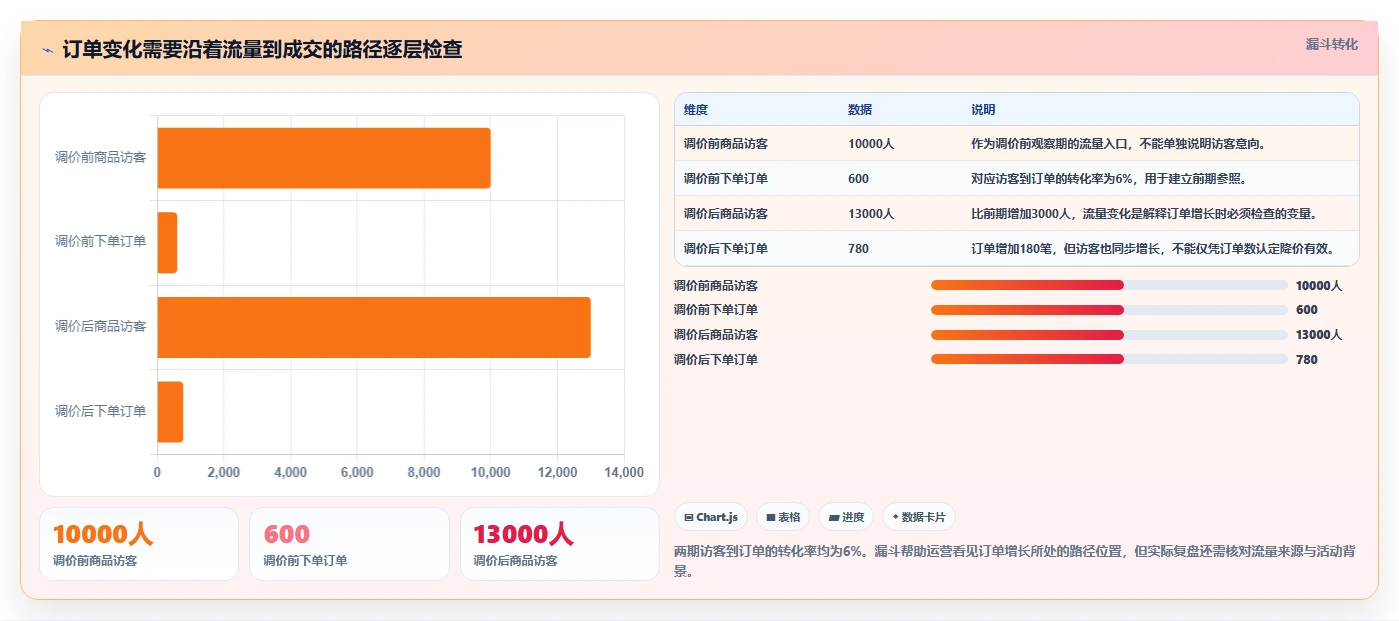Viewport: 1399px width, 621px height.
Task: Click the table data value 10000人
Action: (871, 143)
